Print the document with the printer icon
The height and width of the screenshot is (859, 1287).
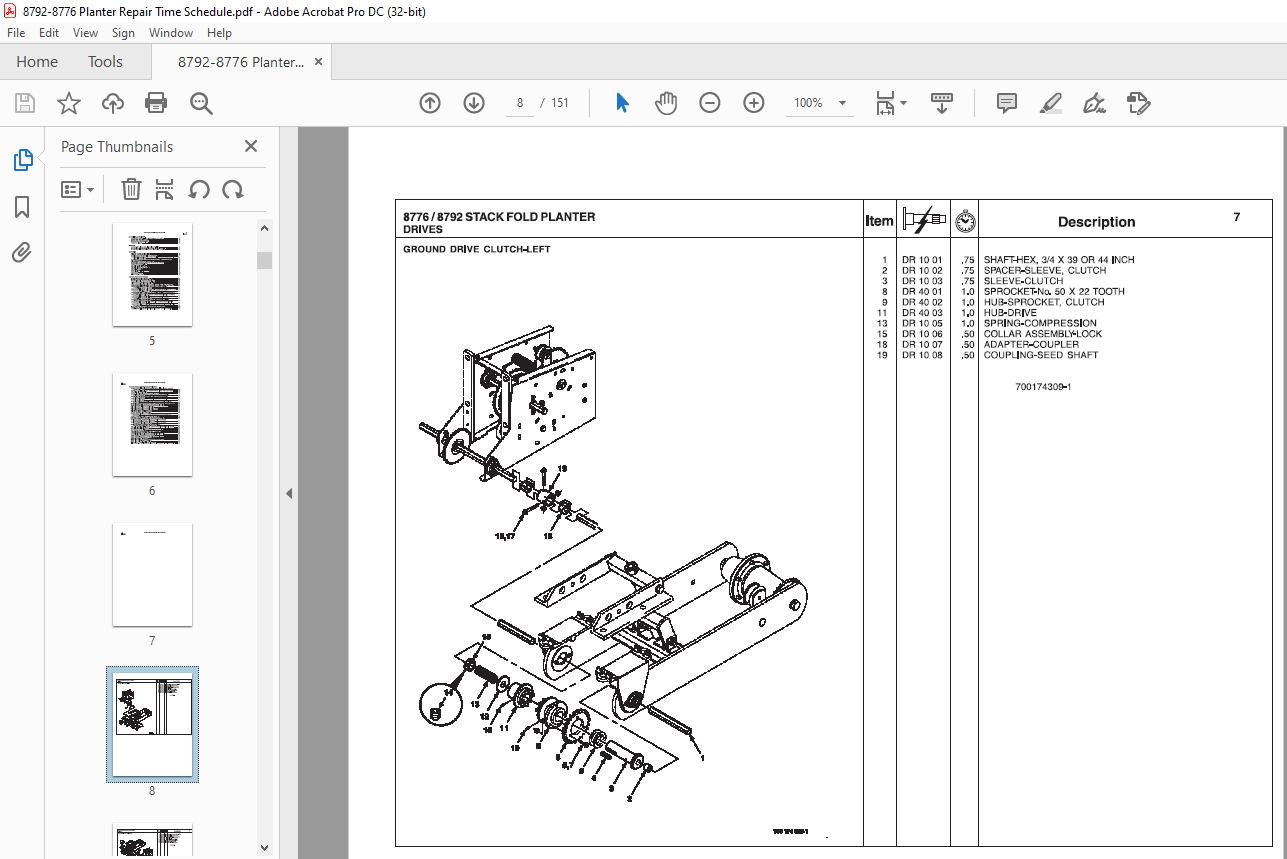[x=156, y=103]
